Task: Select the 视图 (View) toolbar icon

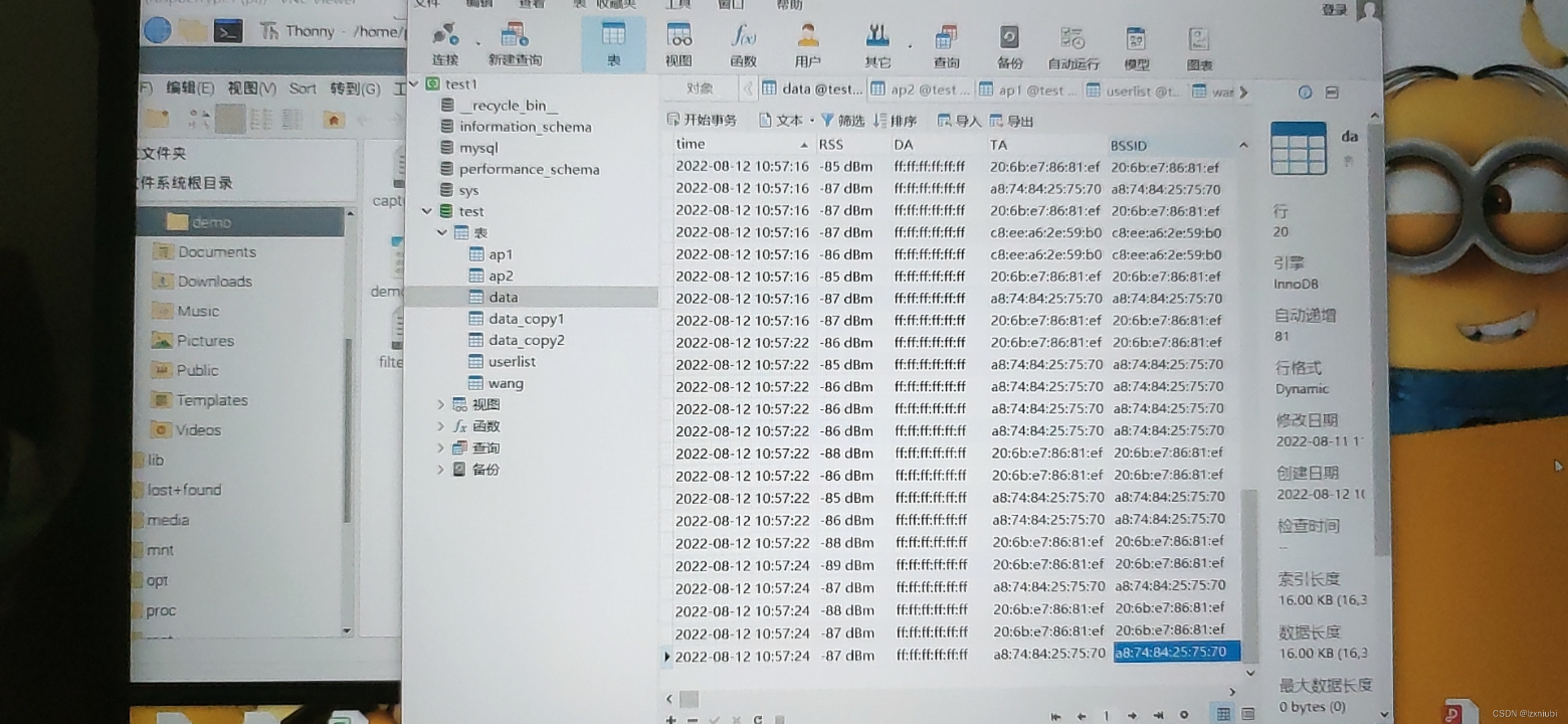Action: click(x=678, y=43)
